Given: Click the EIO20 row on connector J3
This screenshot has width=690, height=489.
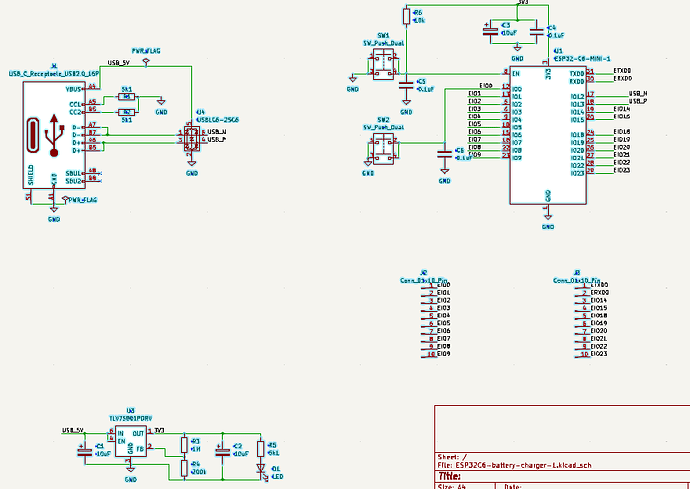Looking at the screenshot, I should tap(592, 331).
